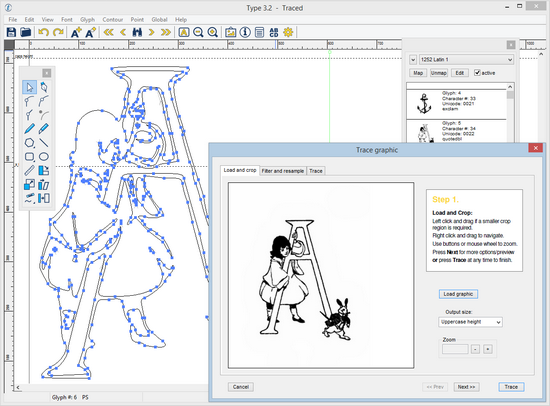This screenshot has height=406, width=550.
Task: Click the Zoom value input field
Action: point(455,349)
